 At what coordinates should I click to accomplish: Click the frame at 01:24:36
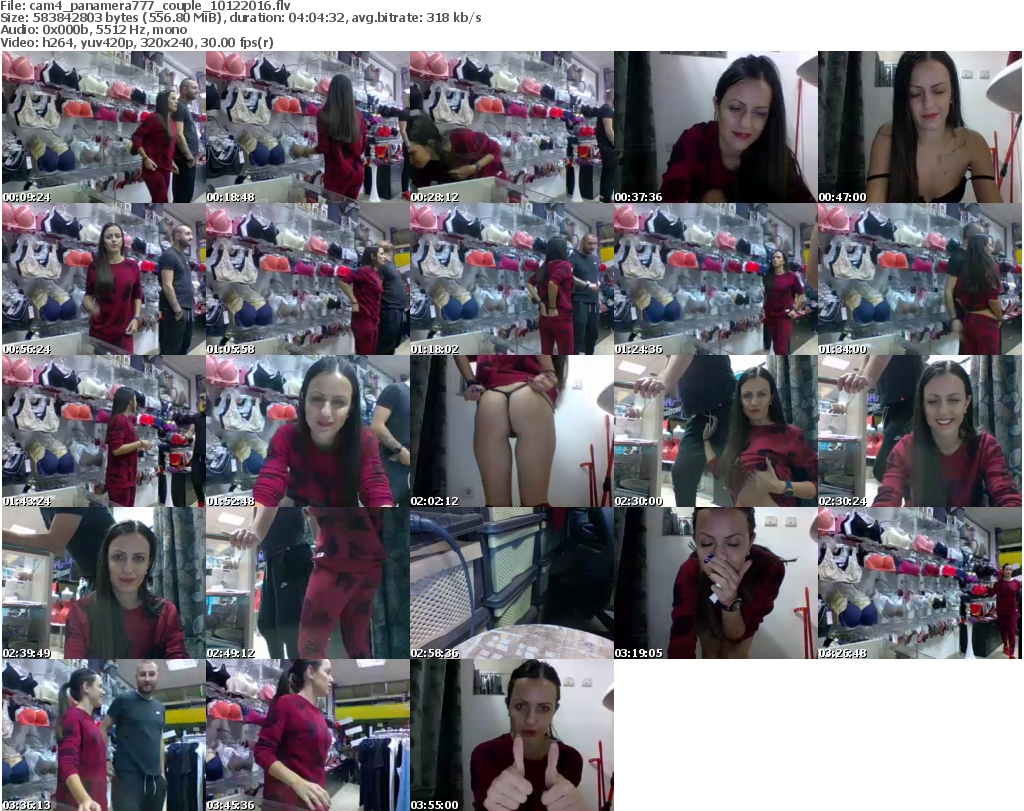coord(716,279)
